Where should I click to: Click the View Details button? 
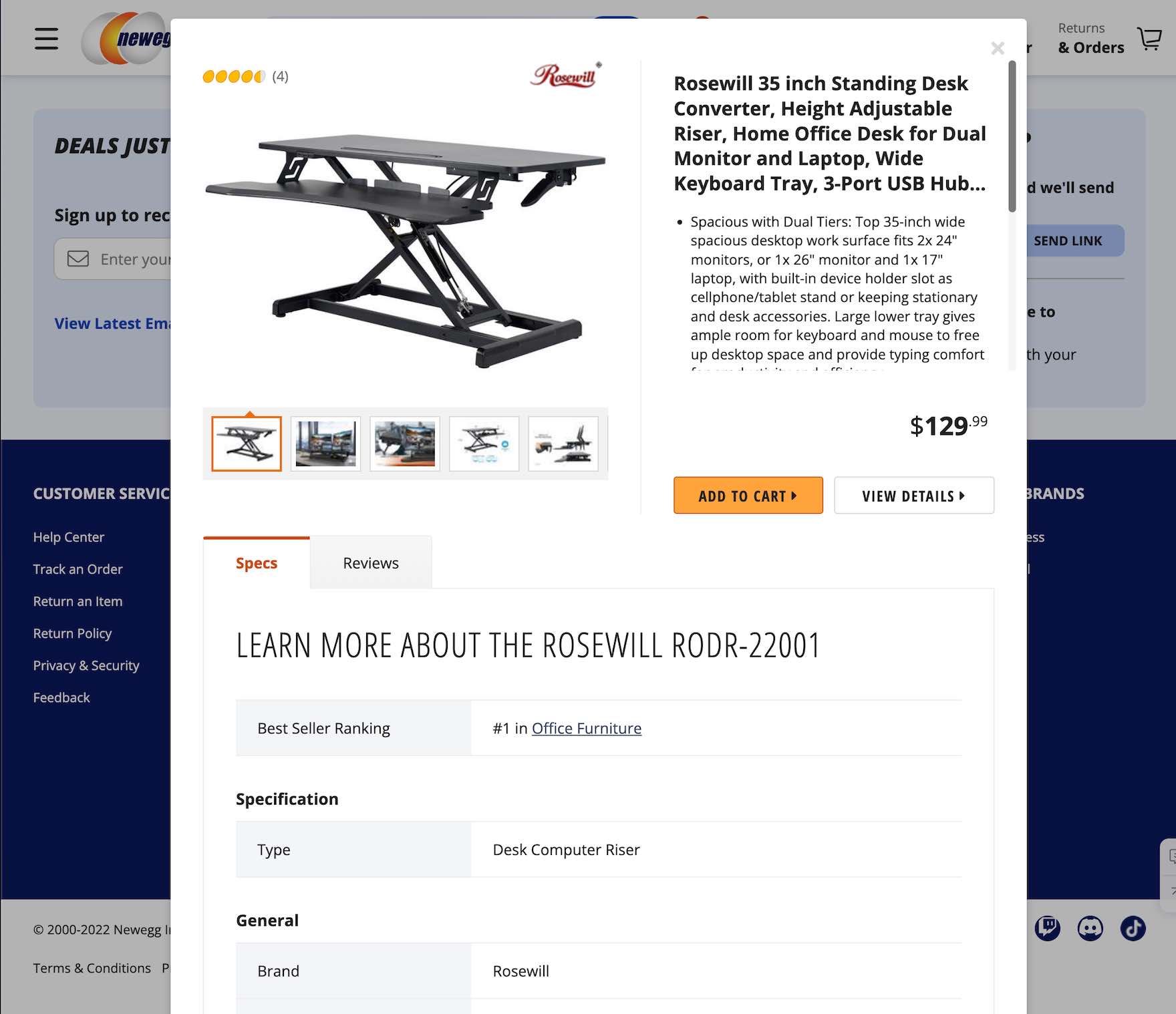click(x=913, y=496)
